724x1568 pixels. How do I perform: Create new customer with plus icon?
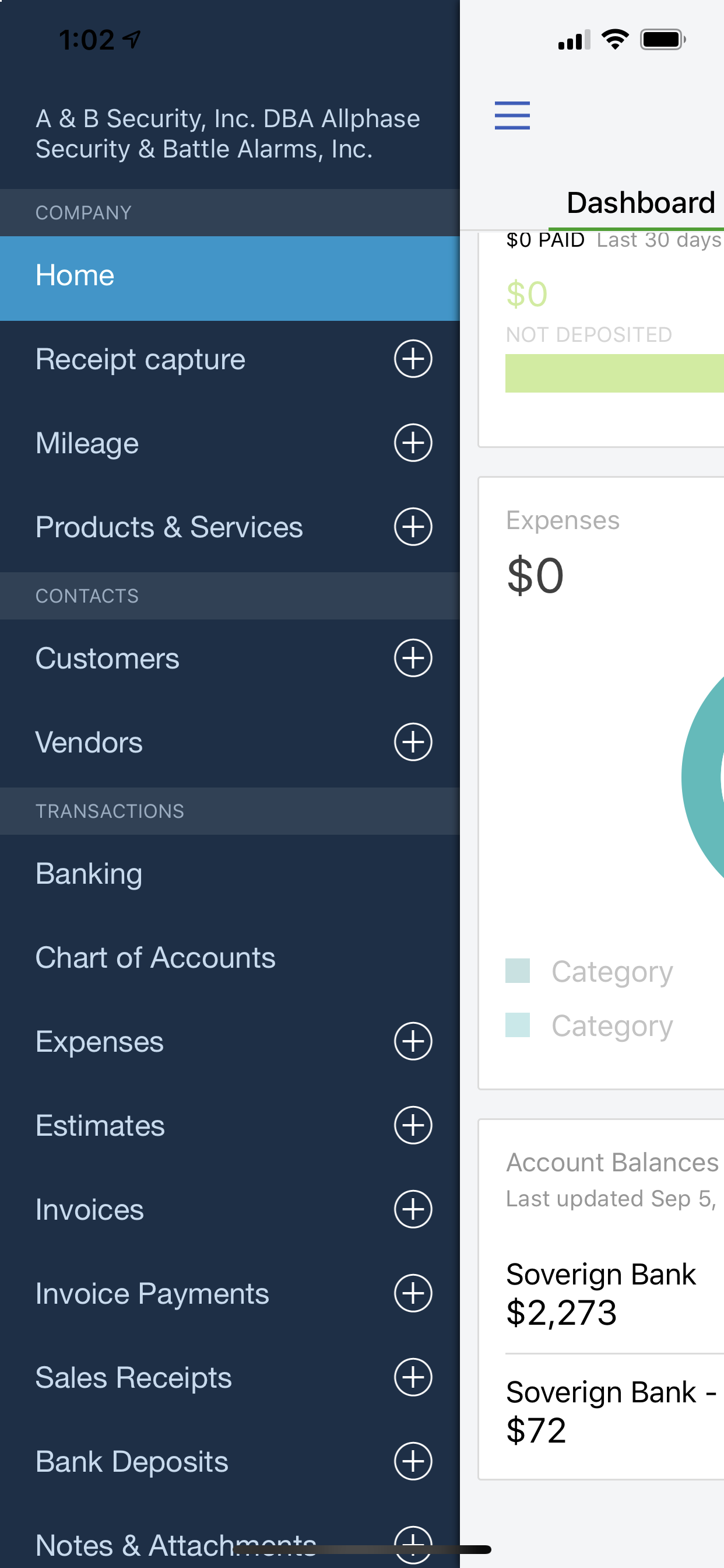click(x=413, y=658)
